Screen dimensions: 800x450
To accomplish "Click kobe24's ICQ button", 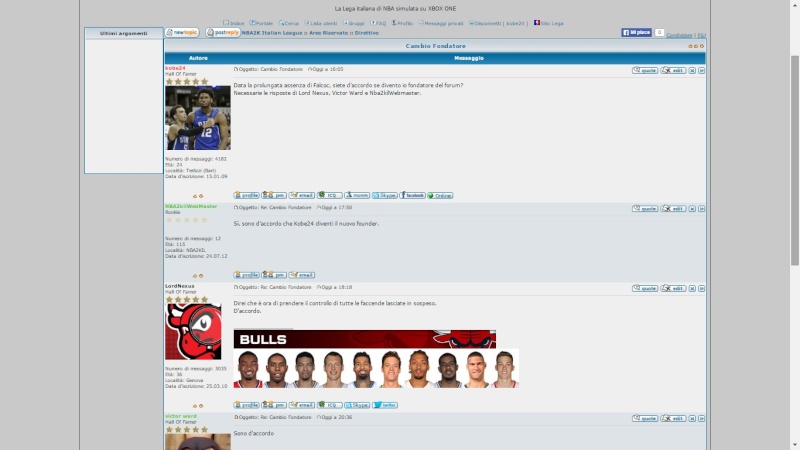I will (329, 195).
